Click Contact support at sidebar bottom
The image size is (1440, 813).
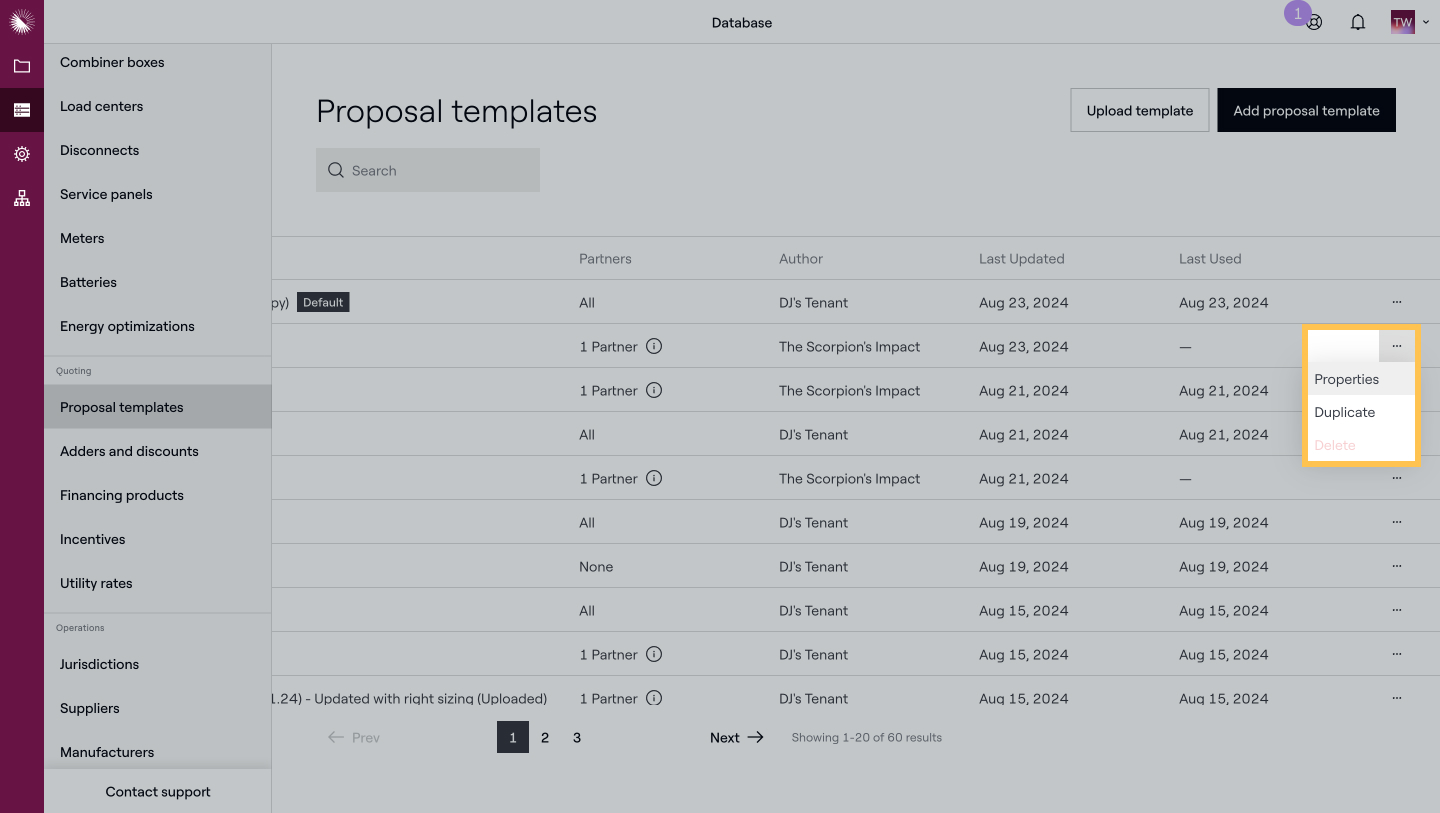click(x=158, y=792)
